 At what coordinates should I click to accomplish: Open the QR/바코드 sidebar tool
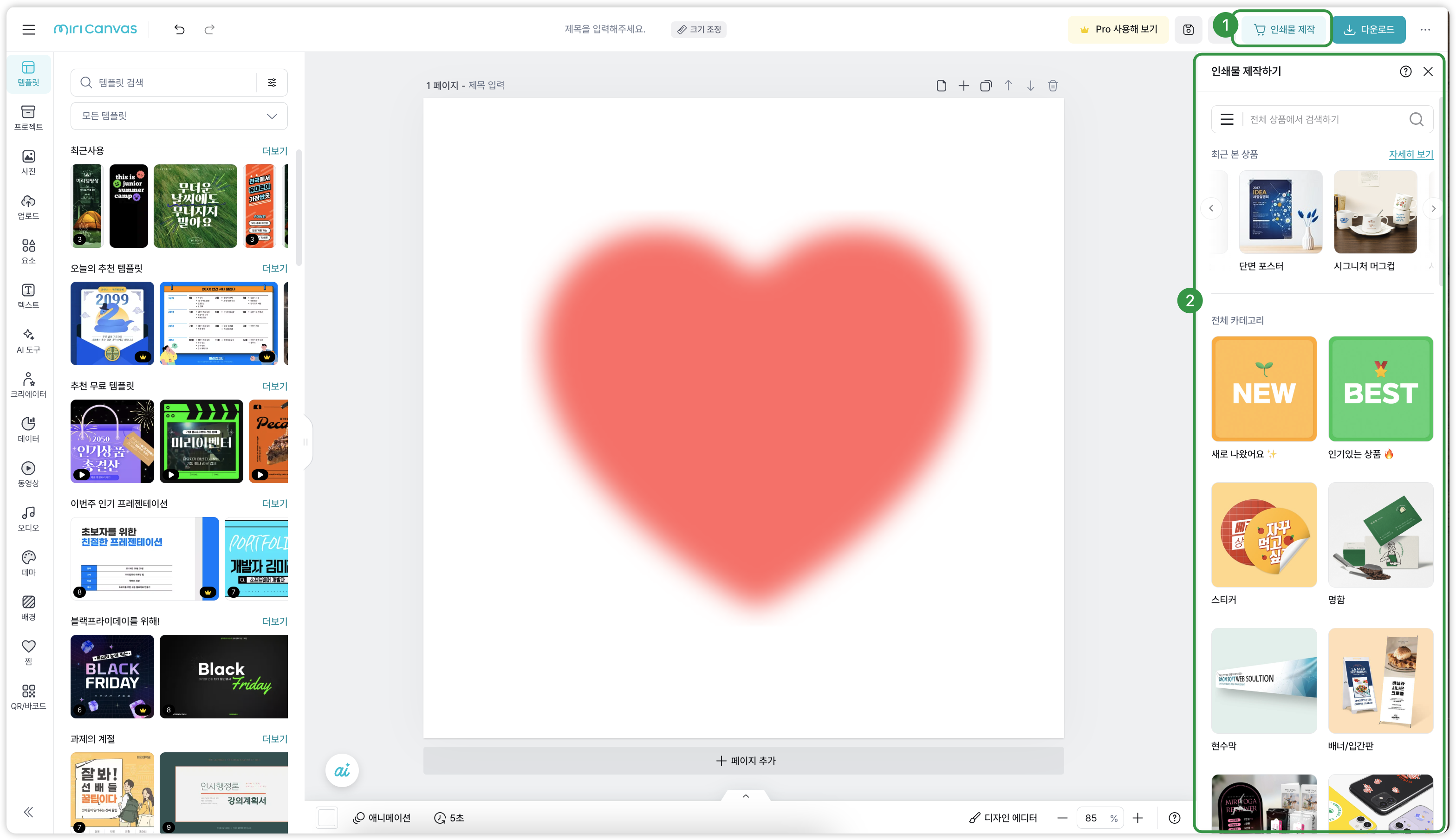click(x=28, y=696)
